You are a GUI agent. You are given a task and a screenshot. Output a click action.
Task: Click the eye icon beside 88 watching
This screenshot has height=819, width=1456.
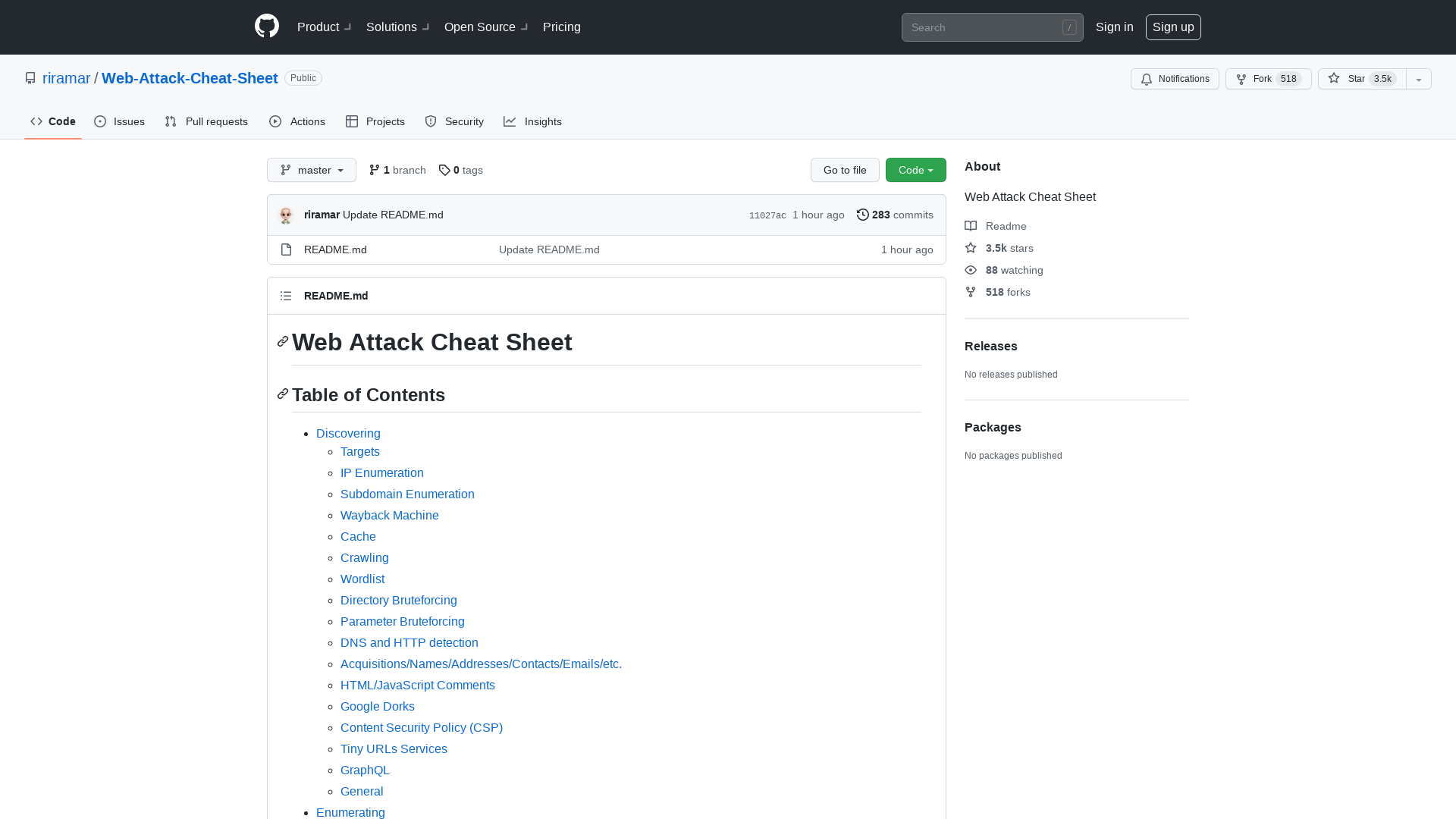(971, 270)
